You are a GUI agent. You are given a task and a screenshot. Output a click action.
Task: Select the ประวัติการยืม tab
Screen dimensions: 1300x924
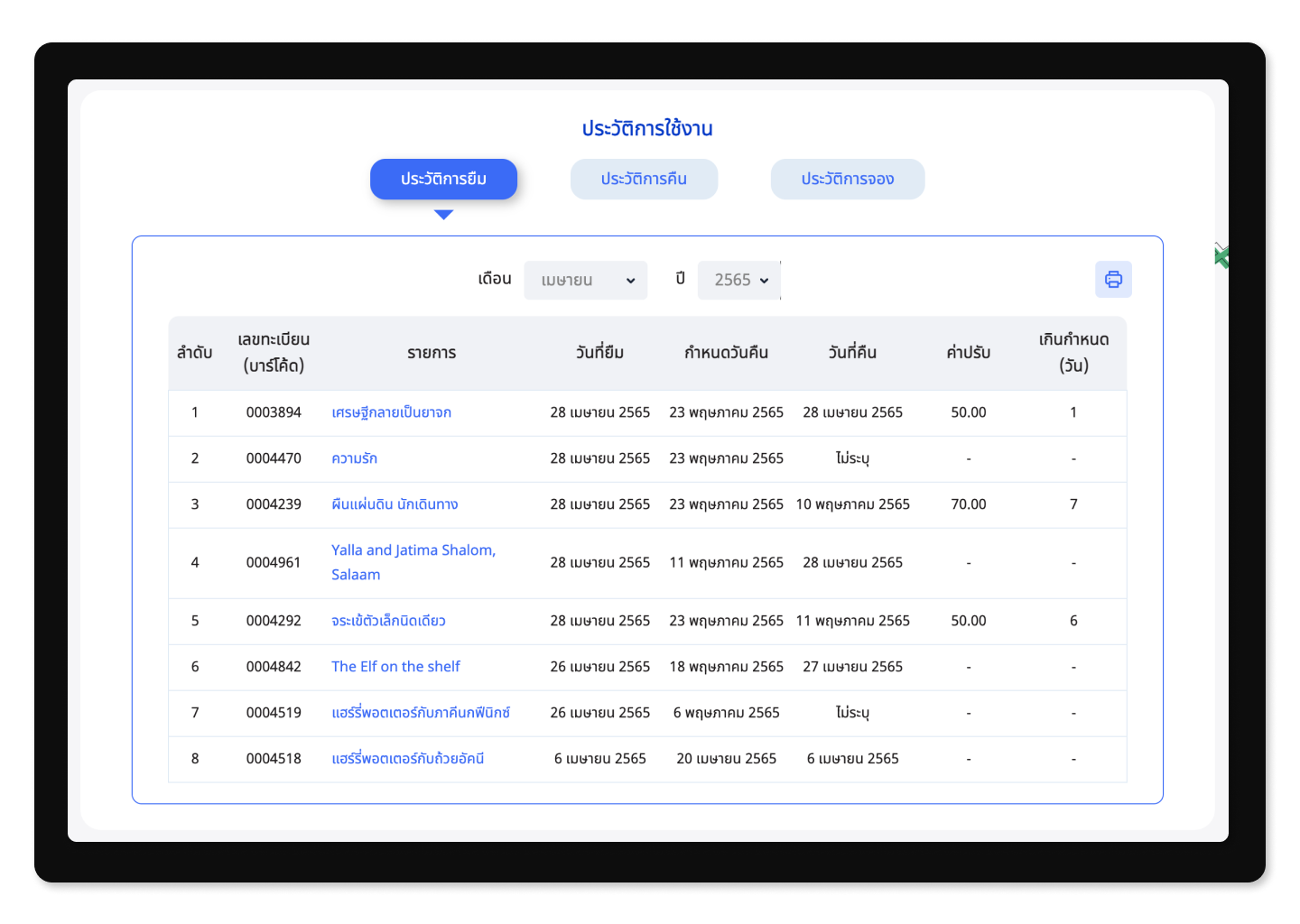tap(443, 179)
